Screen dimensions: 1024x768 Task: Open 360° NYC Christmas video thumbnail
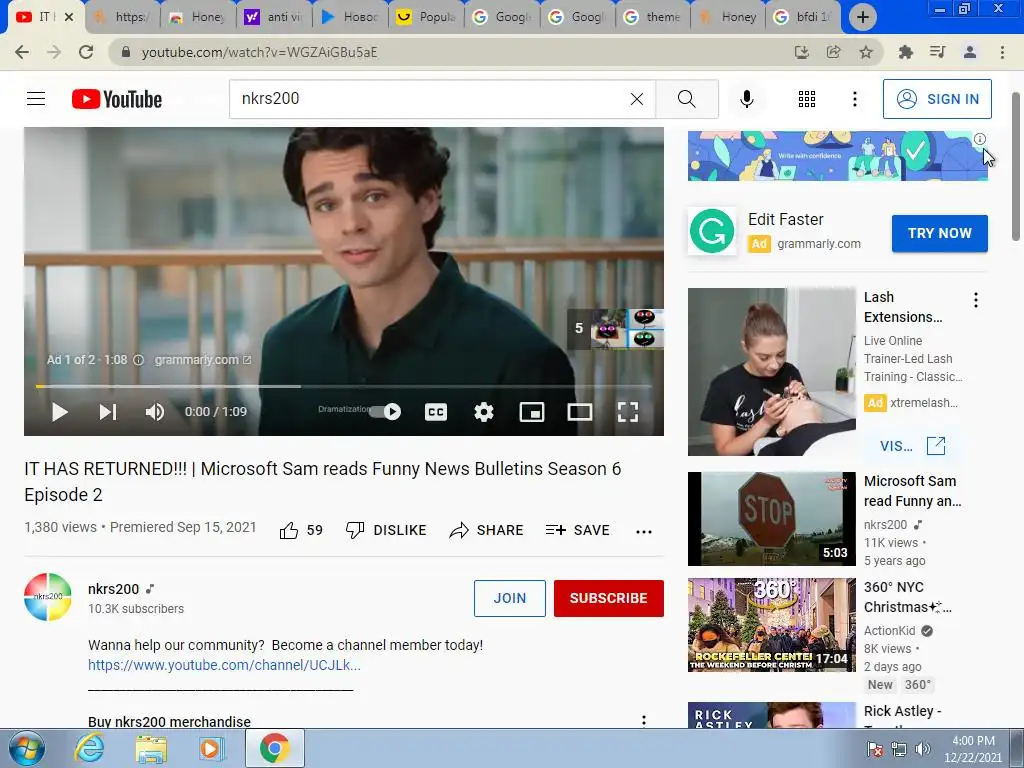pos(771,624)
